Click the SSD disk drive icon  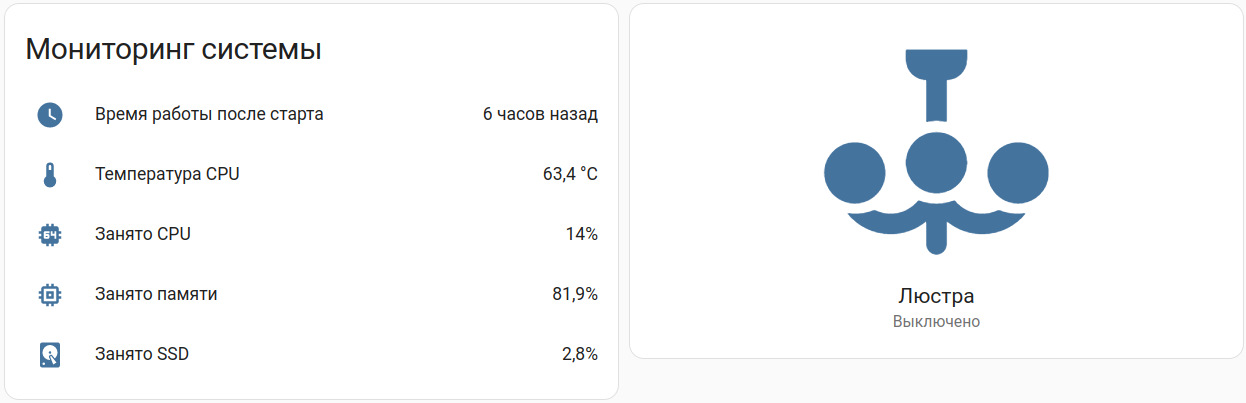pyautogui.click(x=50, y=354)
